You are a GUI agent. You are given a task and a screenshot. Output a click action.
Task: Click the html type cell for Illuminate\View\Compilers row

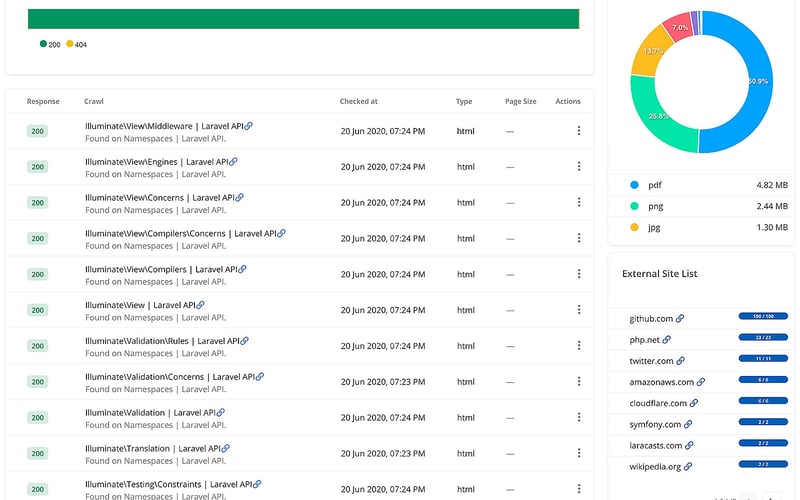[465, 274]
